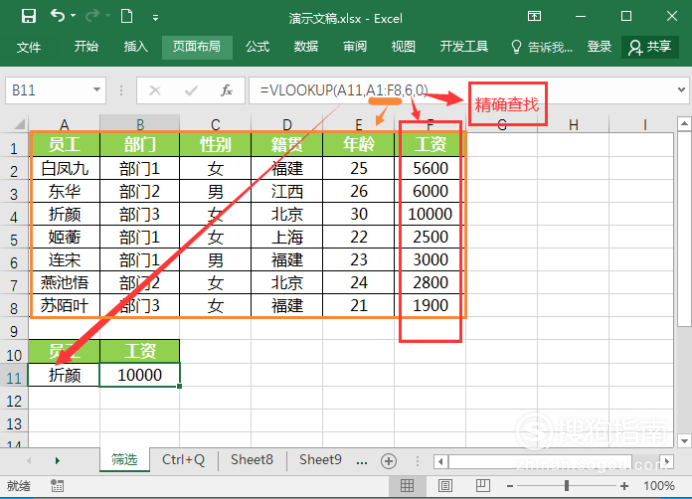Viewport: 692px width, 499px height.
Task: Click the Insert Function fx icon
Action: pyautogui.click(x=227, y=90)
